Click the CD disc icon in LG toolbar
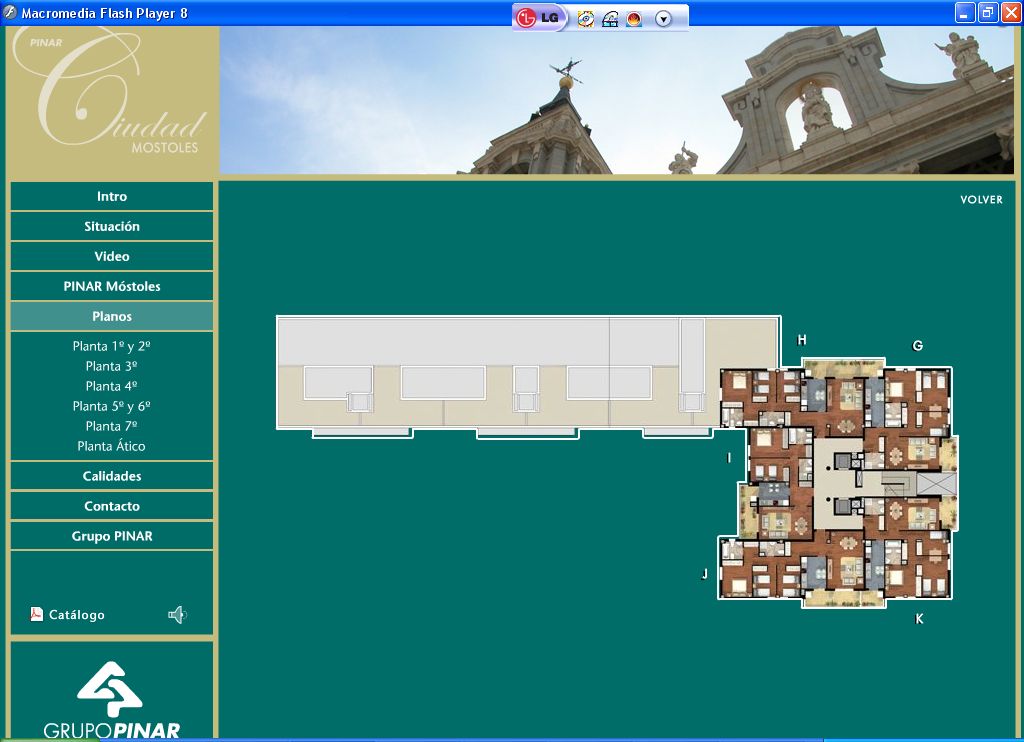This screenshot has height=742, width=1024. point(586,19)
